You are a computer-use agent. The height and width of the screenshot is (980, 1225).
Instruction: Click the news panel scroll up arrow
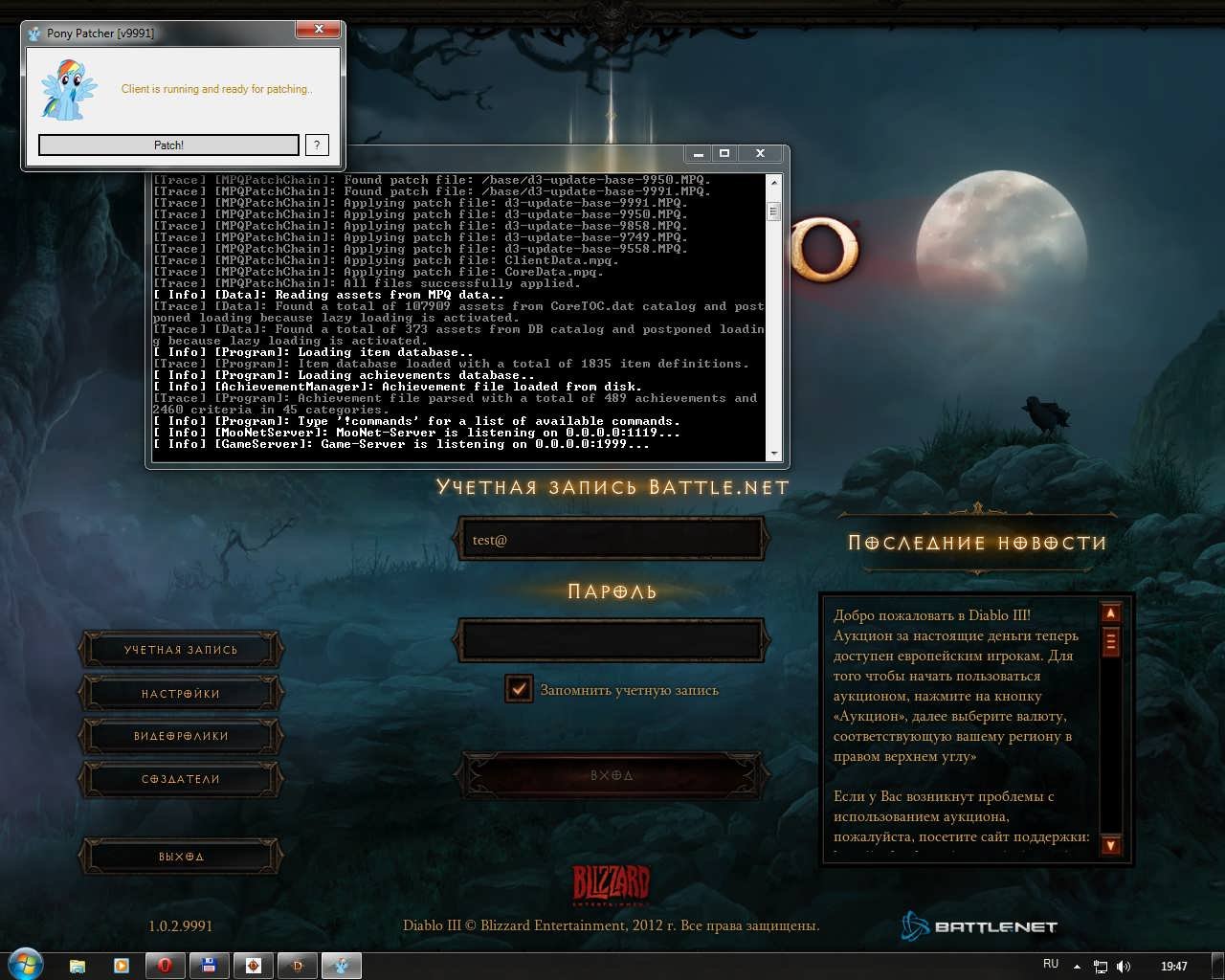pyautogui.click(x=1111, y=612)
